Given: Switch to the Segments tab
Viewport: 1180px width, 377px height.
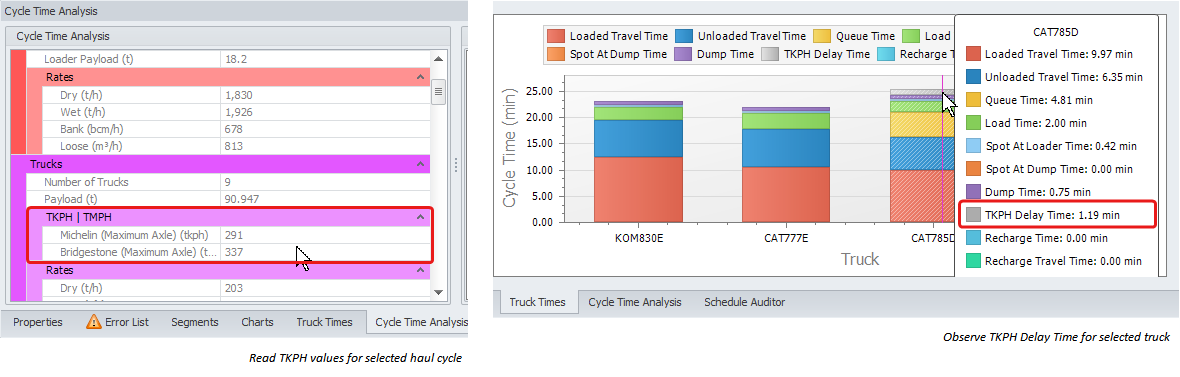Looking at the screenshot, I should tap(195, 322).
